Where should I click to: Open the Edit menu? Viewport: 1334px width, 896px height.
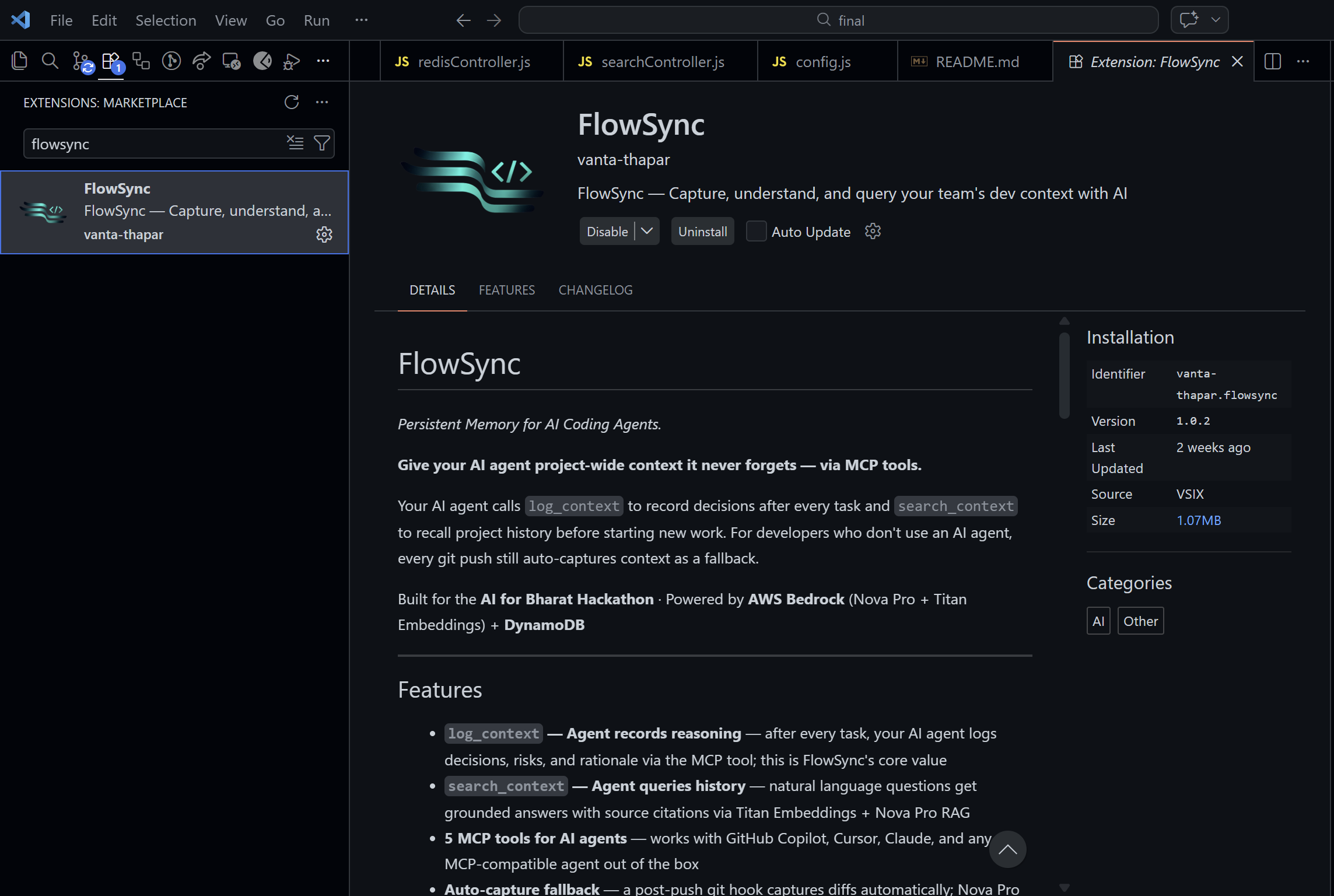click(104, 20)
